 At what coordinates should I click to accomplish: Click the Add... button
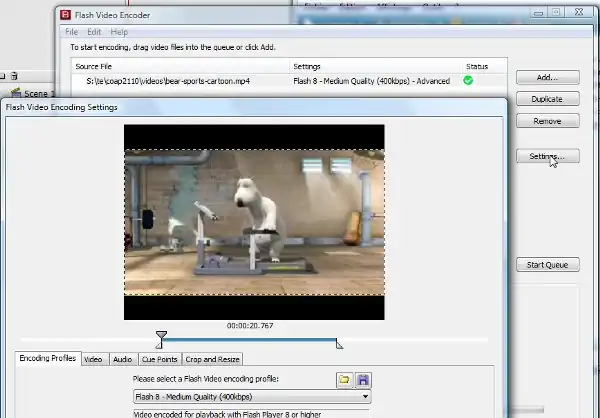click(547, 78)
